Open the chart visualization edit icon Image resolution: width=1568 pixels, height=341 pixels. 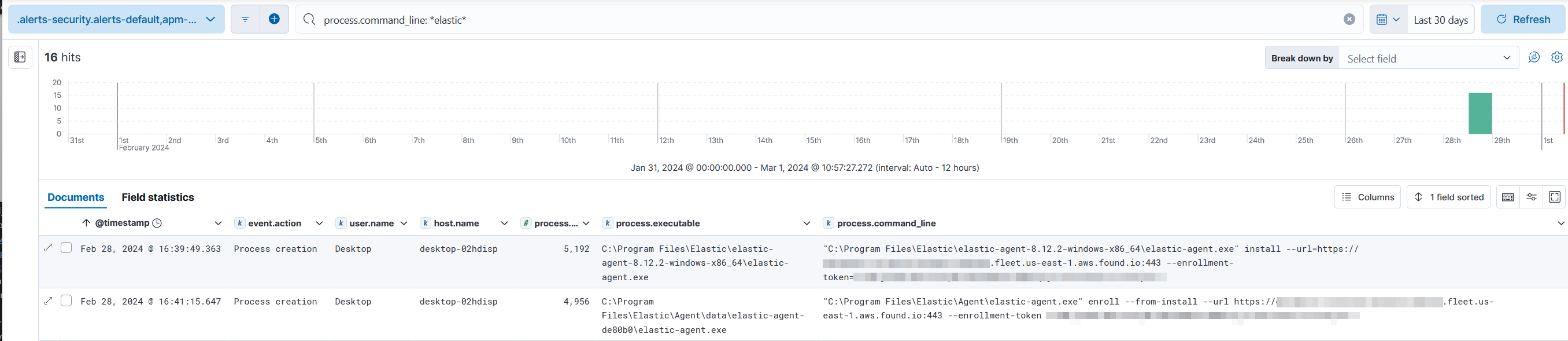1533,57
